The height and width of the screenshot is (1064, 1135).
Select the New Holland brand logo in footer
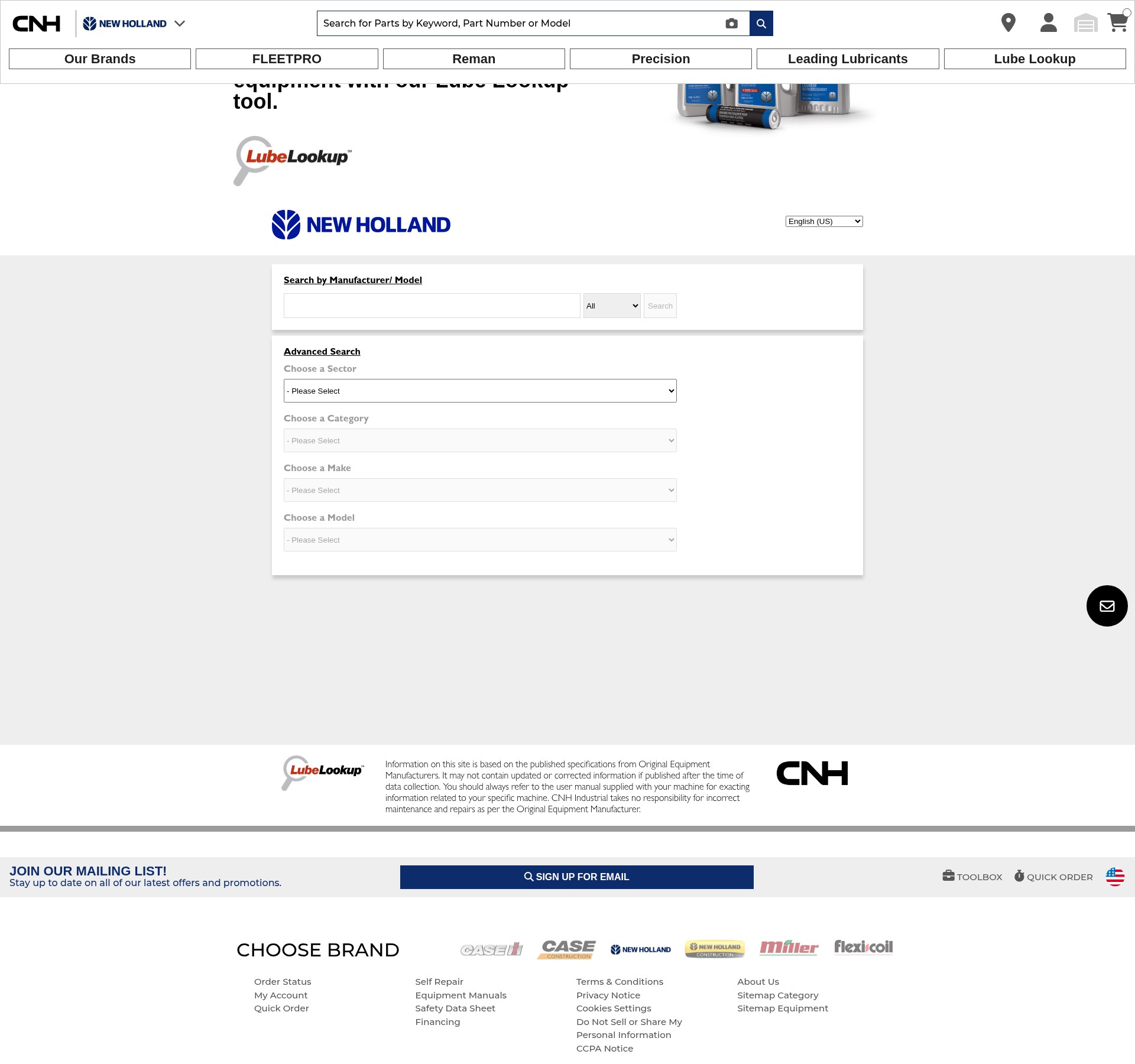point(641,949)
